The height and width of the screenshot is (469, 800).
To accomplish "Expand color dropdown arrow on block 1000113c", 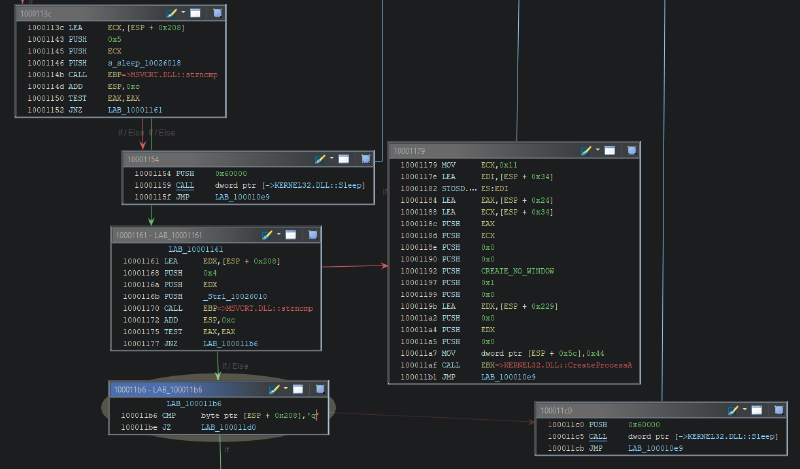I will [x=184, y=13].
